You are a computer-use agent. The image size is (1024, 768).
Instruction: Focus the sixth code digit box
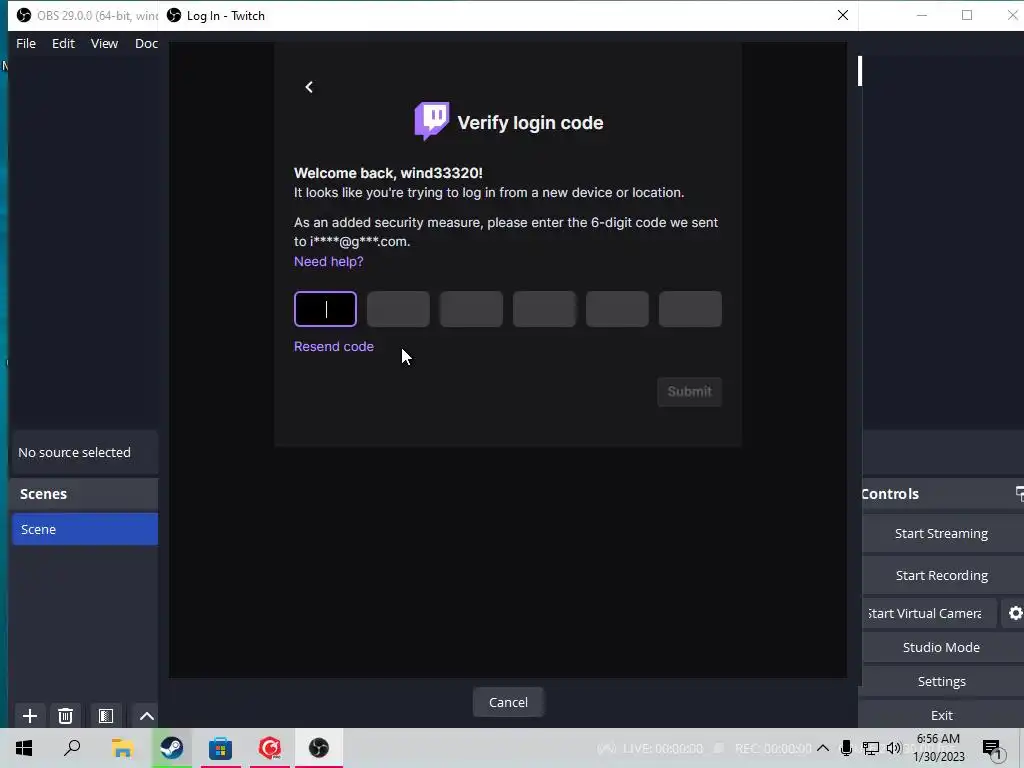click(x=690, y=309)
